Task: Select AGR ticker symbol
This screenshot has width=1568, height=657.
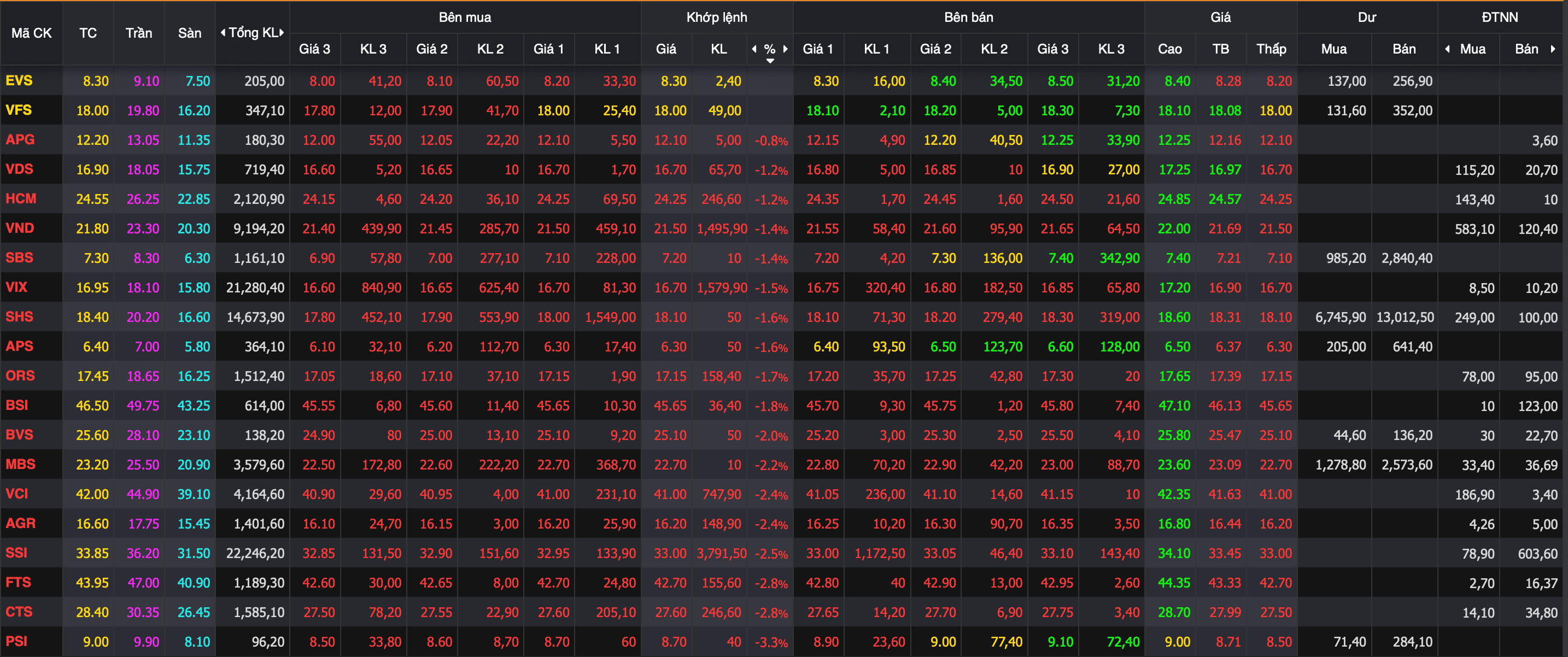Action: [x=21, y=523]
